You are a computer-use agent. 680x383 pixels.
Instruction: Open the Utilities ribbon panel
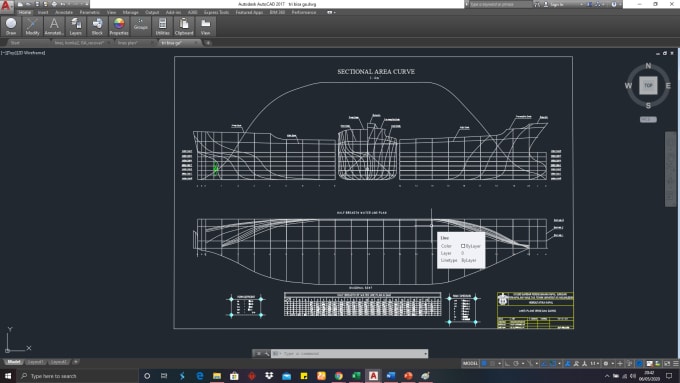162,26
